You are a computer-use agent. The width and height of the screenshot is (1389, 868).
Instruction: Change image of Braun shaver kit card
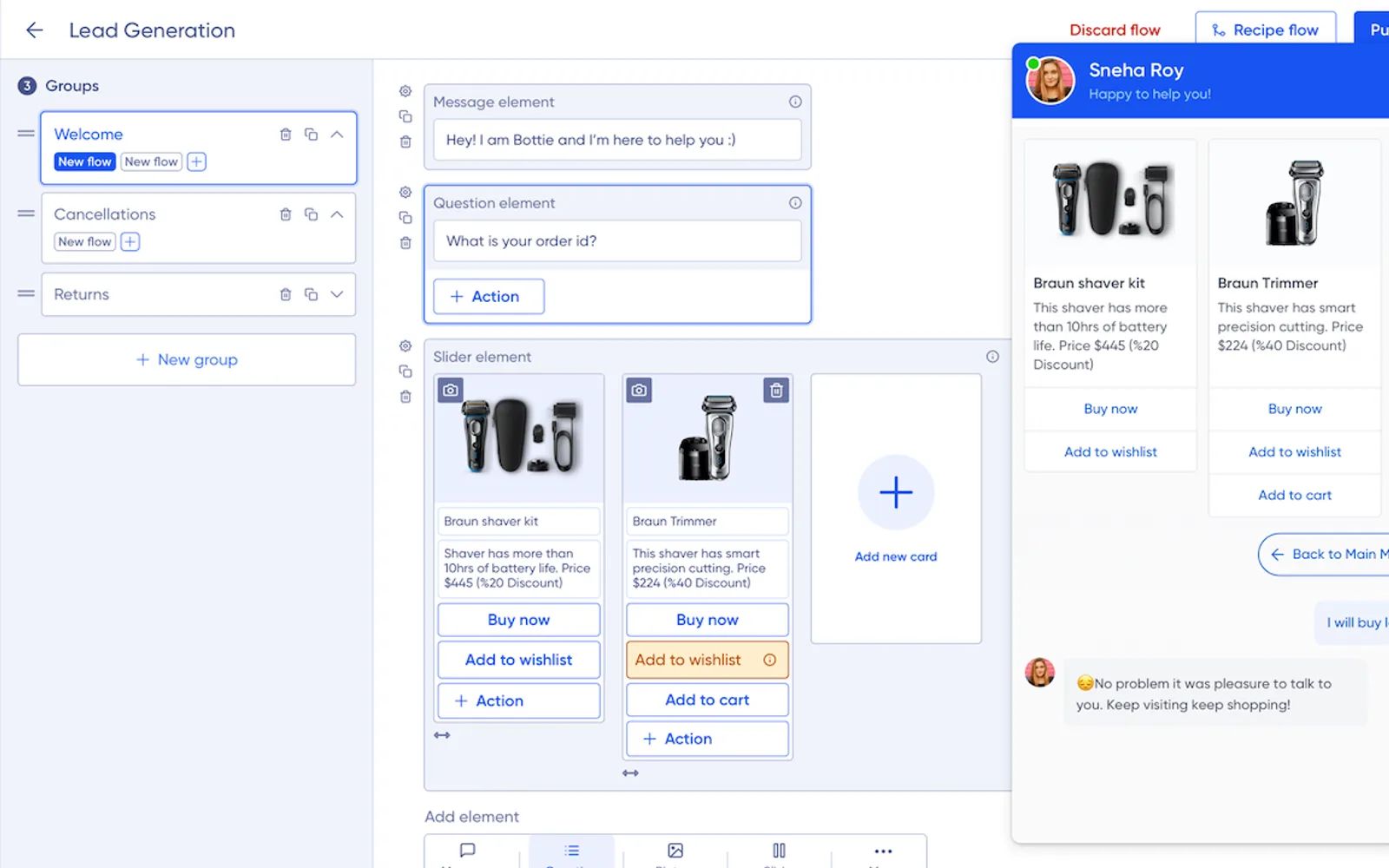click(x=451, y=391)
